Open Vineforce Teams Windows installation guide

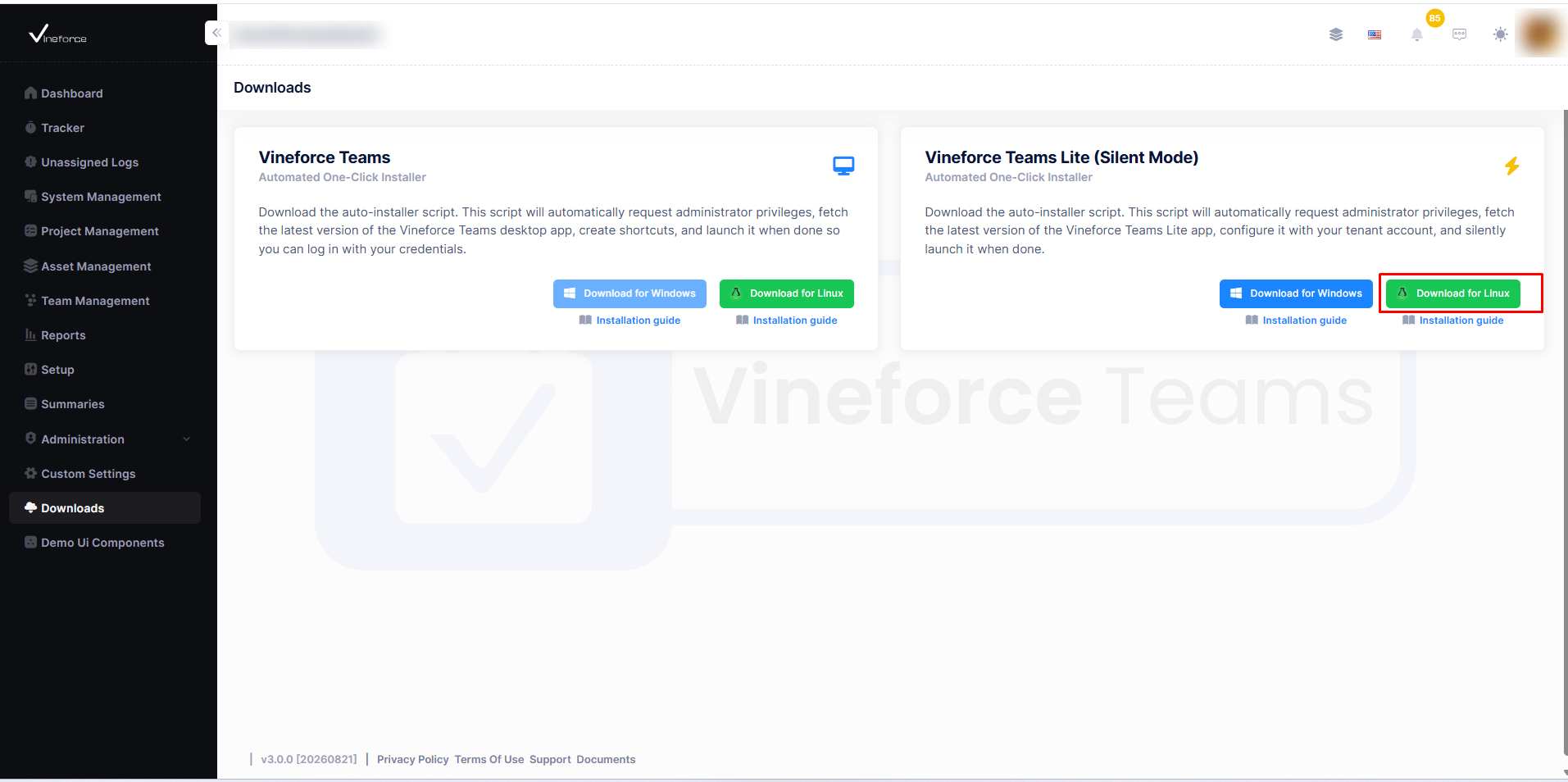tap(629, 321)
